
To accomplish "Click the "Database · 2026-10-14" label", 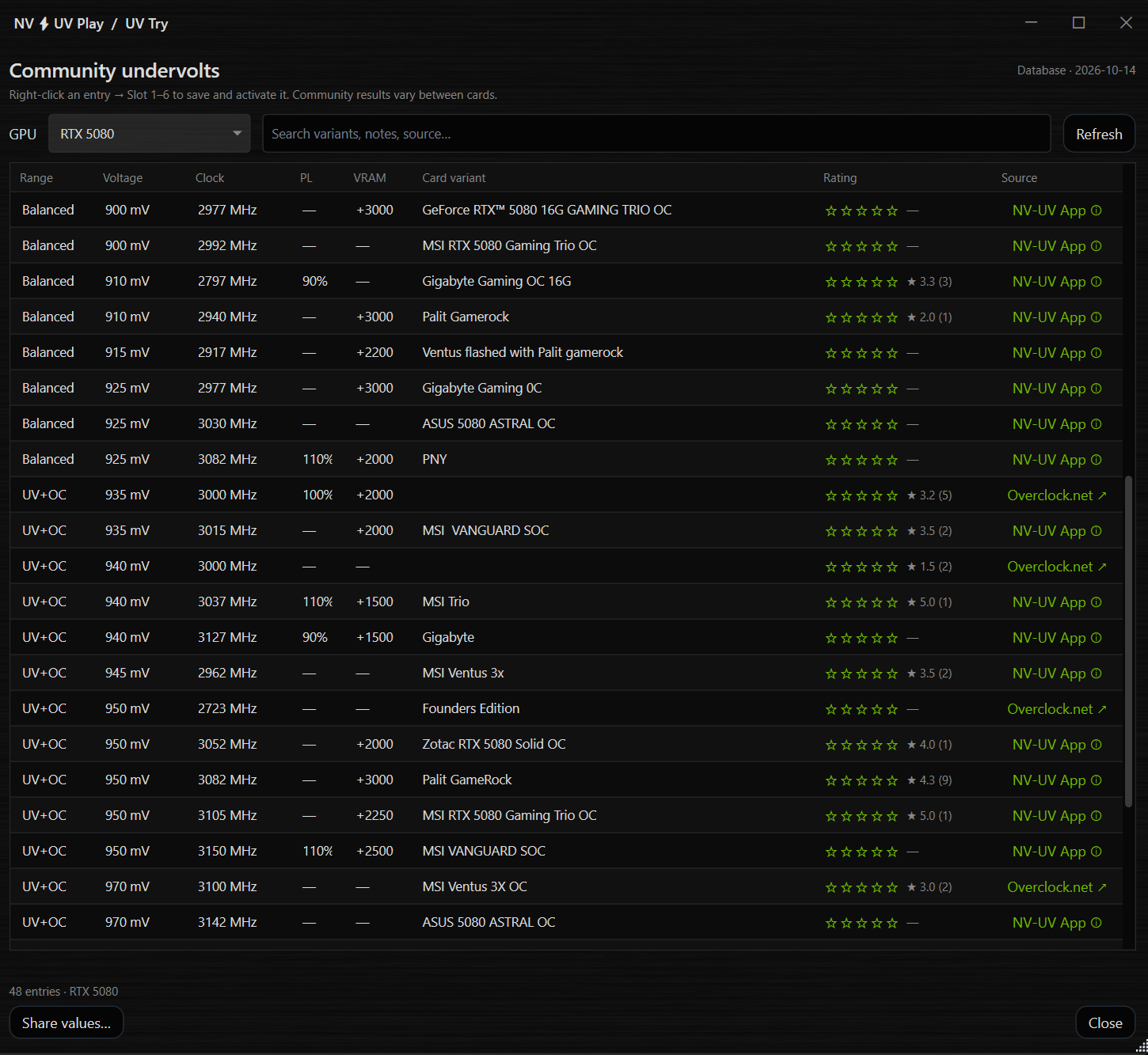I will point(1076,70).
